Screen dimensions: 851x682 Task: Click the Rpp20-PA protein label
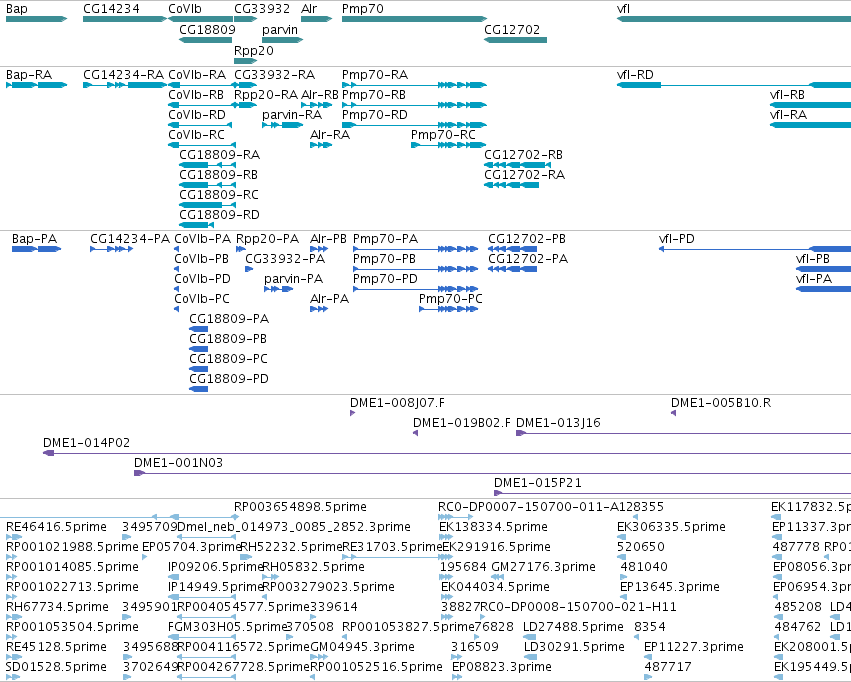point(268,239)
